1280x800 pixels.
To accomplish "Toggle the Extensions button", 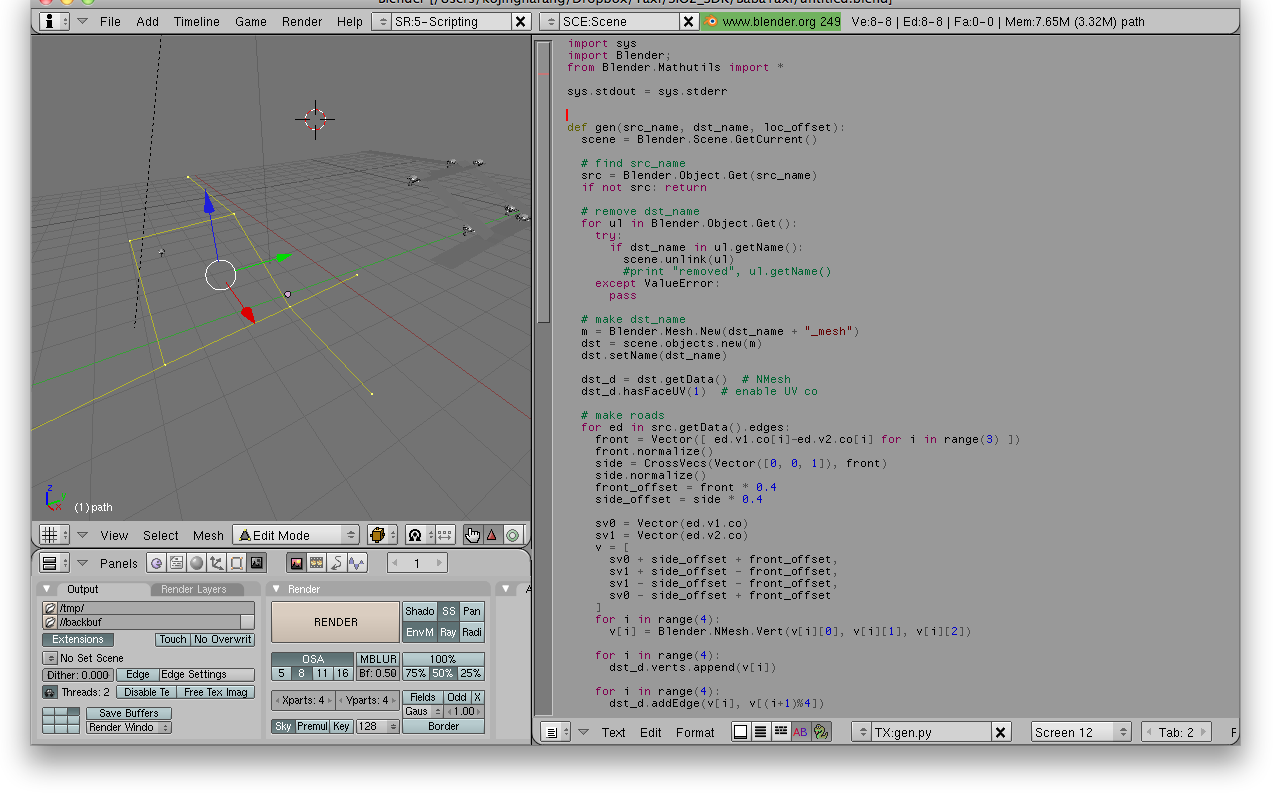I will click(x=78, y=639).
